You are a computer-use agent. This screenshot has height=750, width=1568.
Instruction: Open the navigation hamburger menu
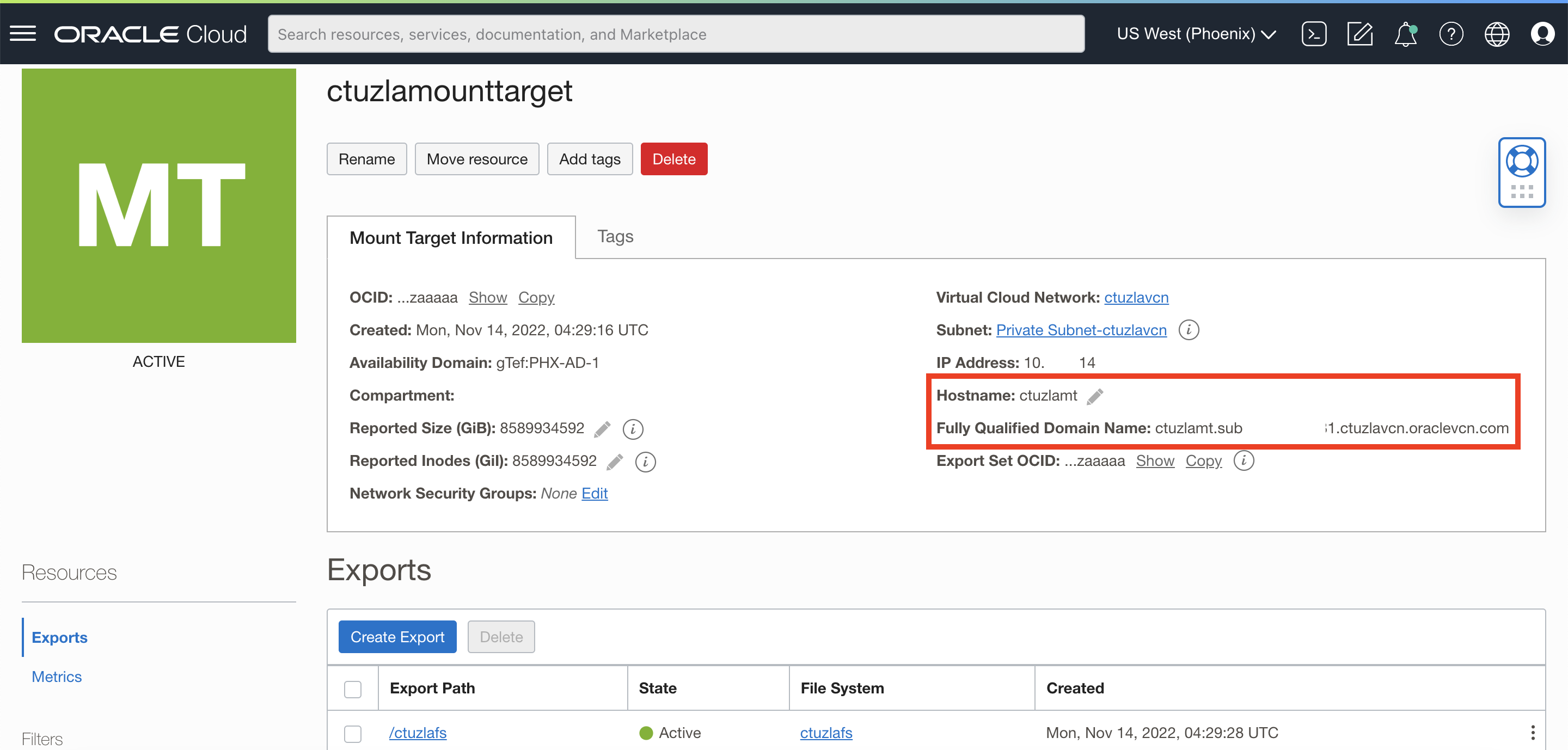click(x=22, y=33)
